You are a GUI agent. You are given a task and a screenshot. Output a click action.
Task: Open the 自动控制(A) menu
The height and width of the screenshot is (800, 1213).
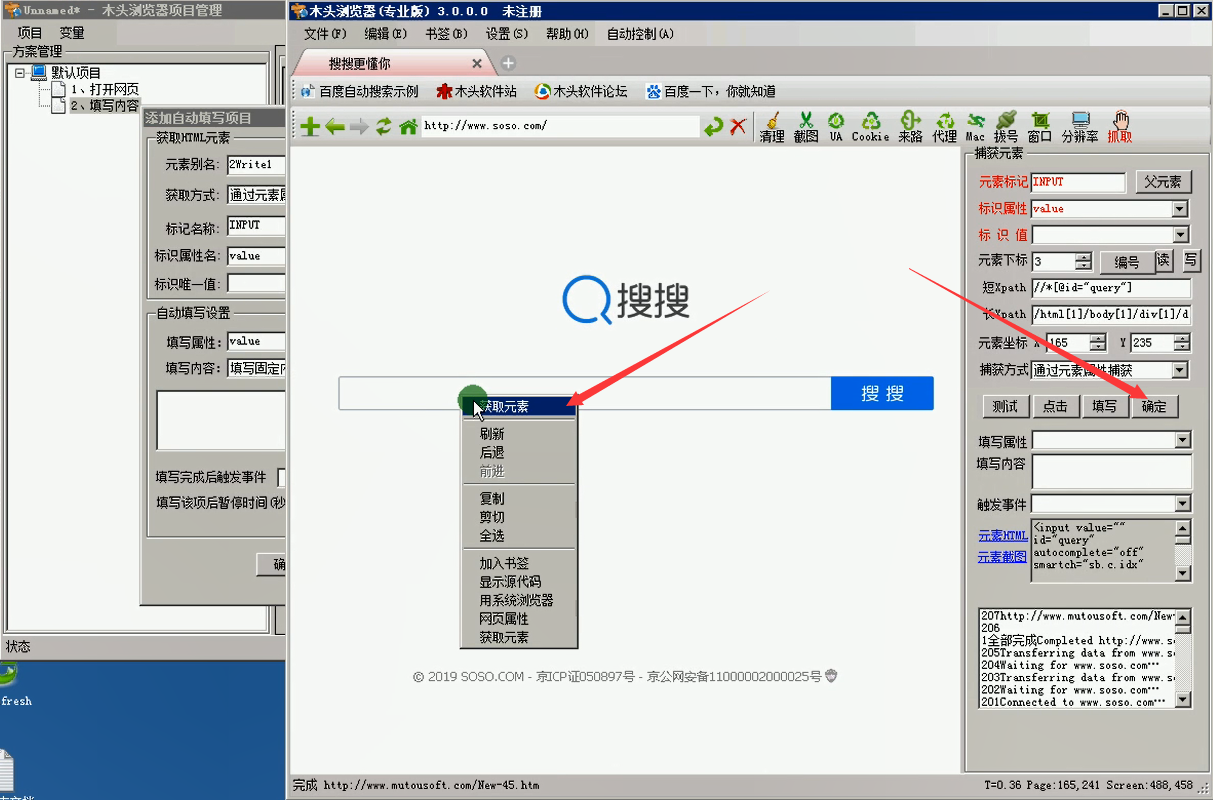tap(640, 33)
